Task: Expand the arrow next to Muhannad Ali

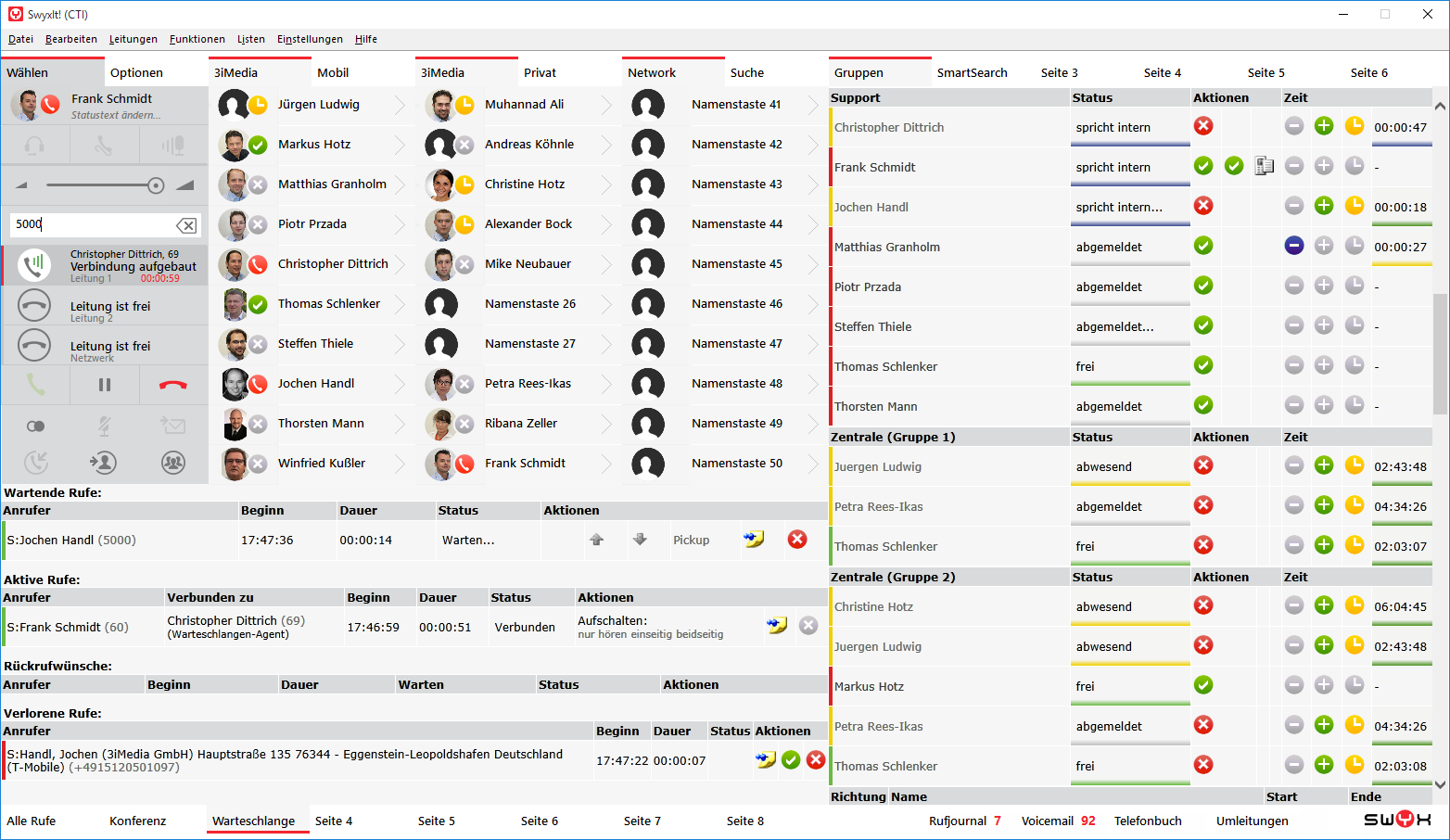Action: (606, 105)
